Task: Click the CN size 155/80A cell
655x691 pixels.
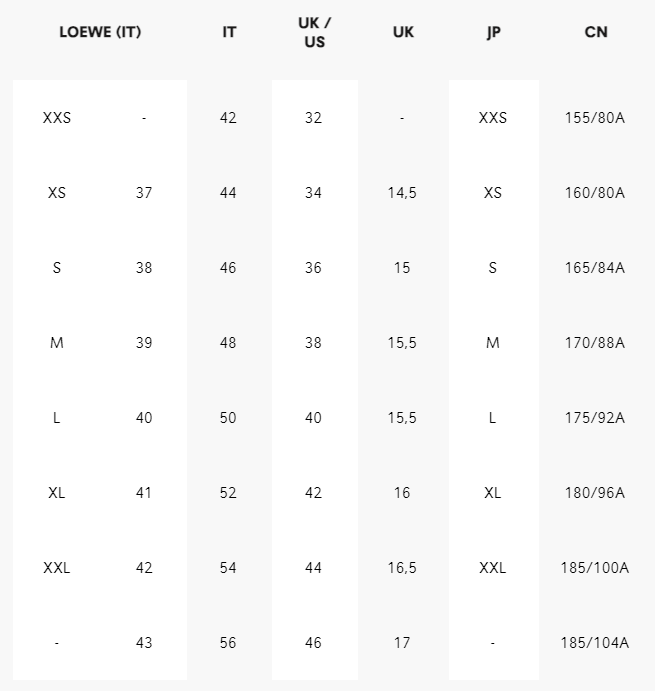Action: [595, 118]
